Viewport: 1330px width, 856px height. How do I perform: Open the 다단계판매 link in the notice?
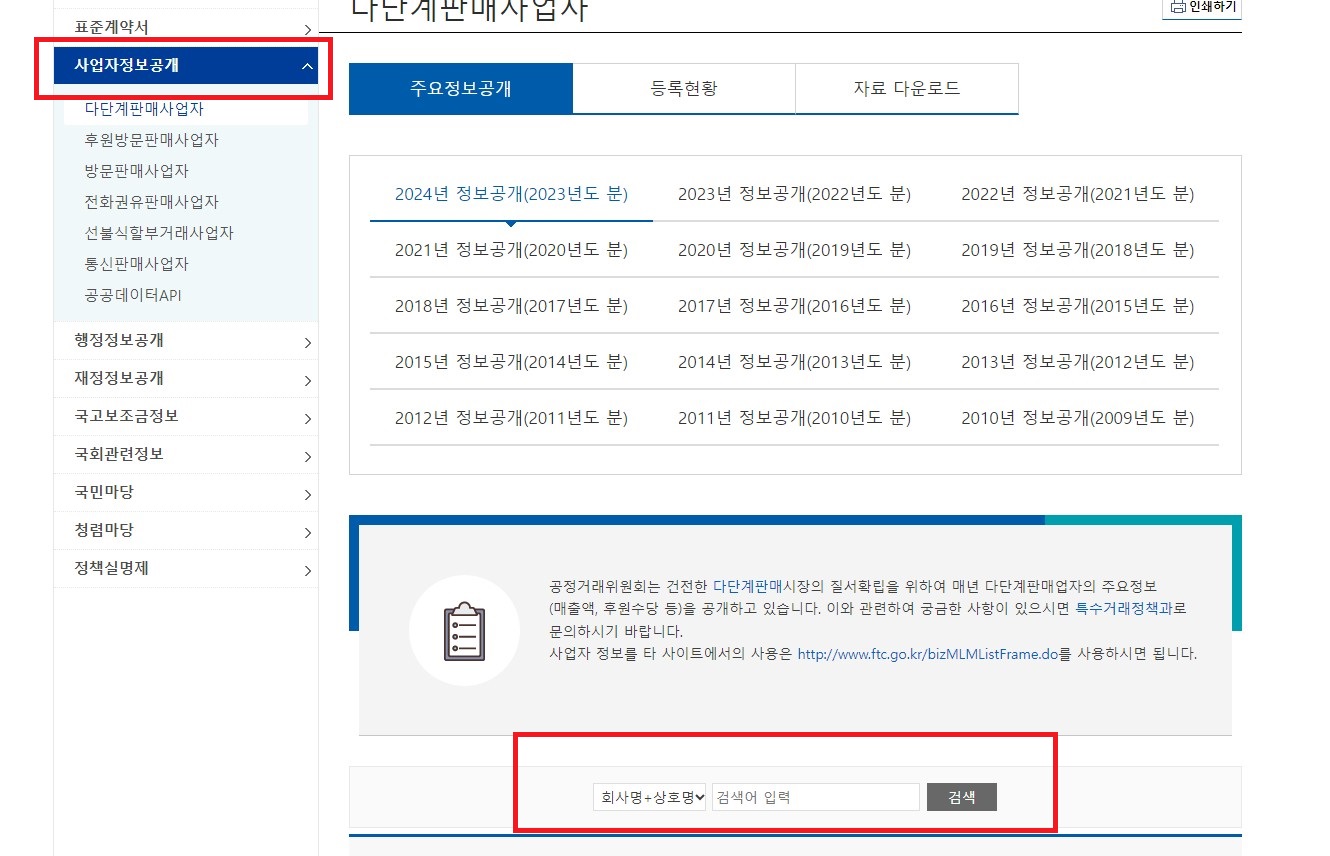(x=748, y=586)
